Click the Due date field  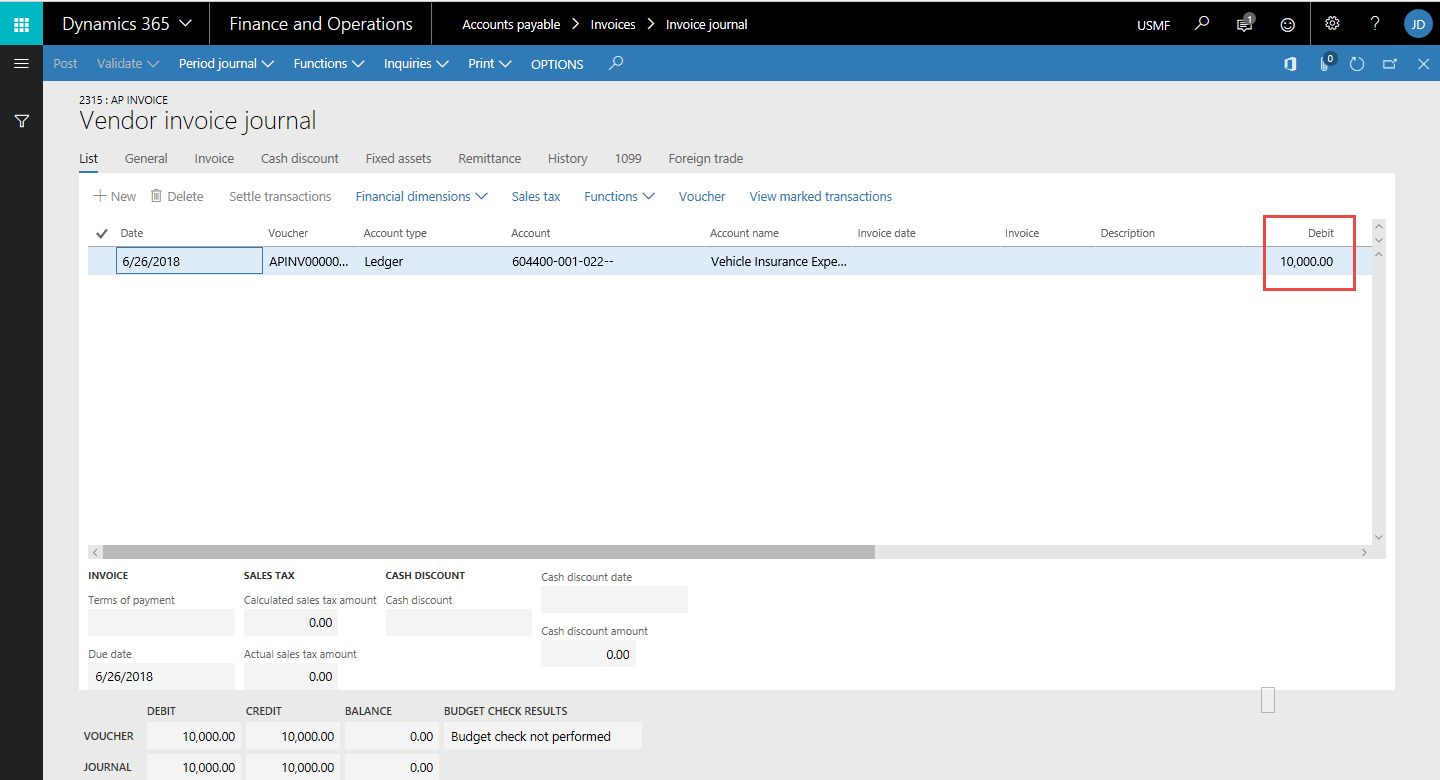(161, 676)
